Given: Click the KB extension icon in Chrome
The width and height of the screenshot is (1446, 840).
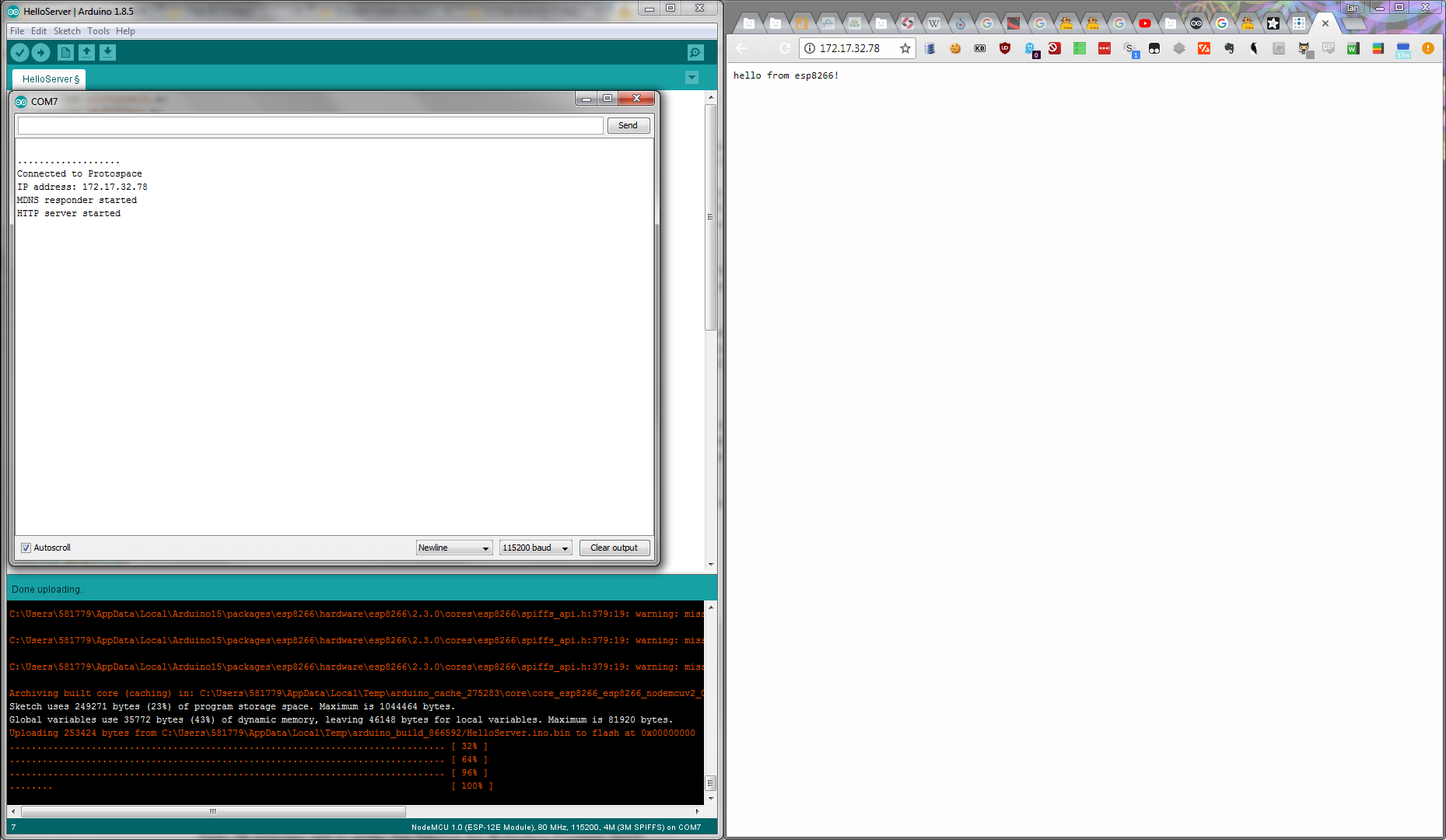Looking at the screenshot, I should 980,48.
